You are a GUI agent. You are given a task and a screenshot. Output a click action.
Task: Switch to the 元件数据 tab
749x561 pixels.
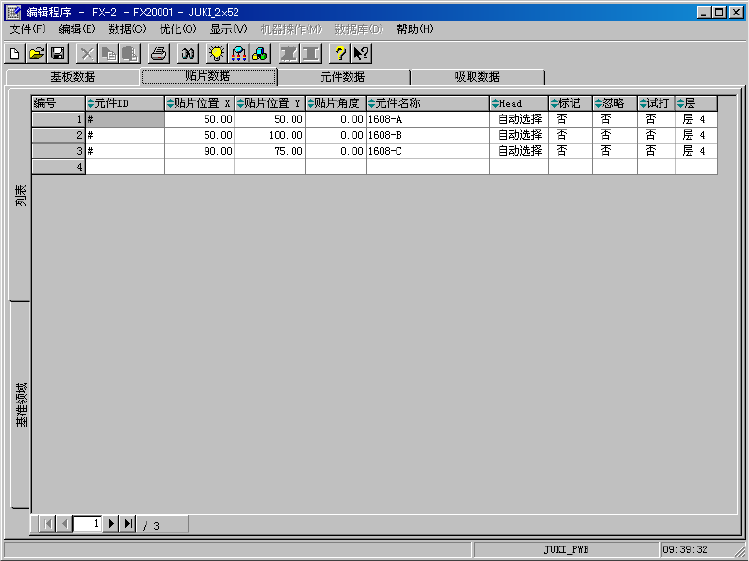(x=343, y=77)
